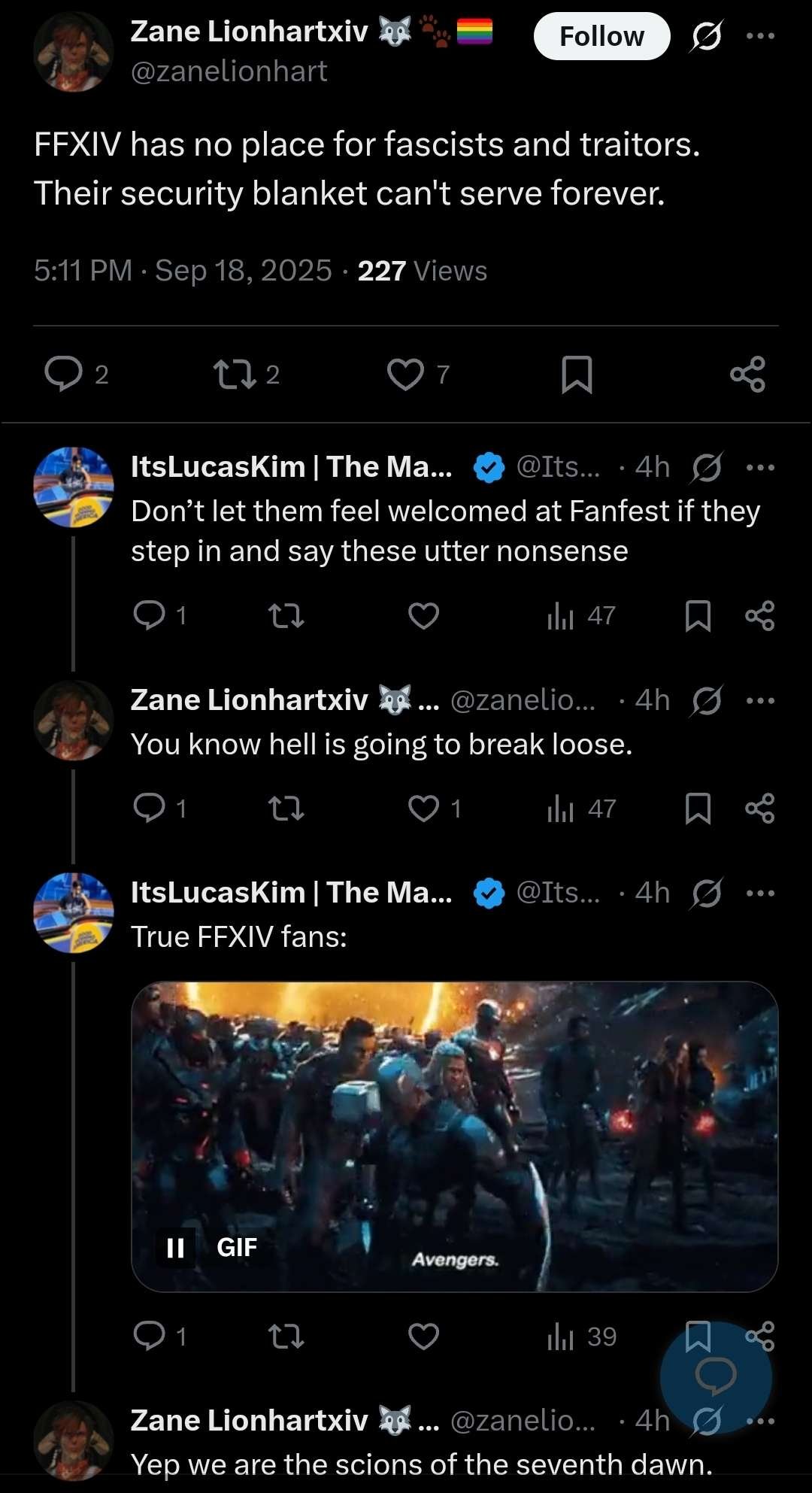The width and height of the screenshot is (812, 1493).
Task: Pause the Avengers GIF
Action: coord(175,1248)
